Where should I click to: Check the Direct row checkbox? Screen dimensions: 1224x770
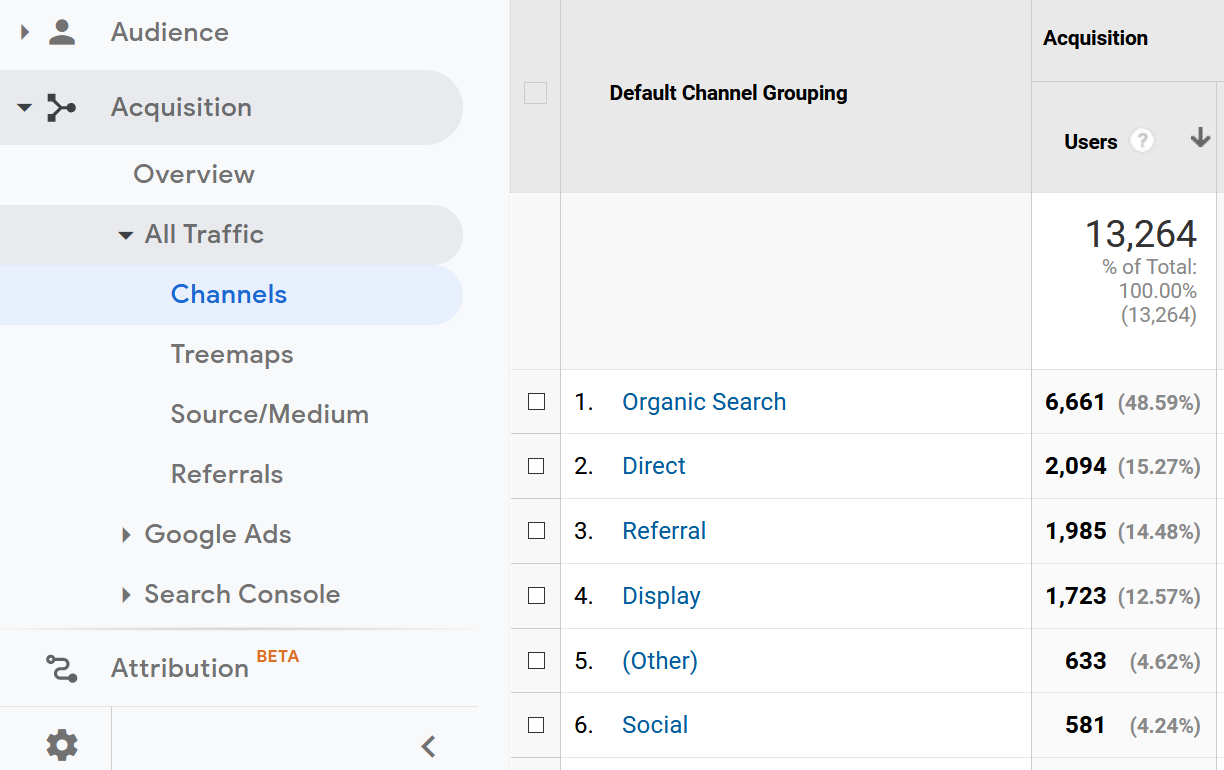[536, 466]
